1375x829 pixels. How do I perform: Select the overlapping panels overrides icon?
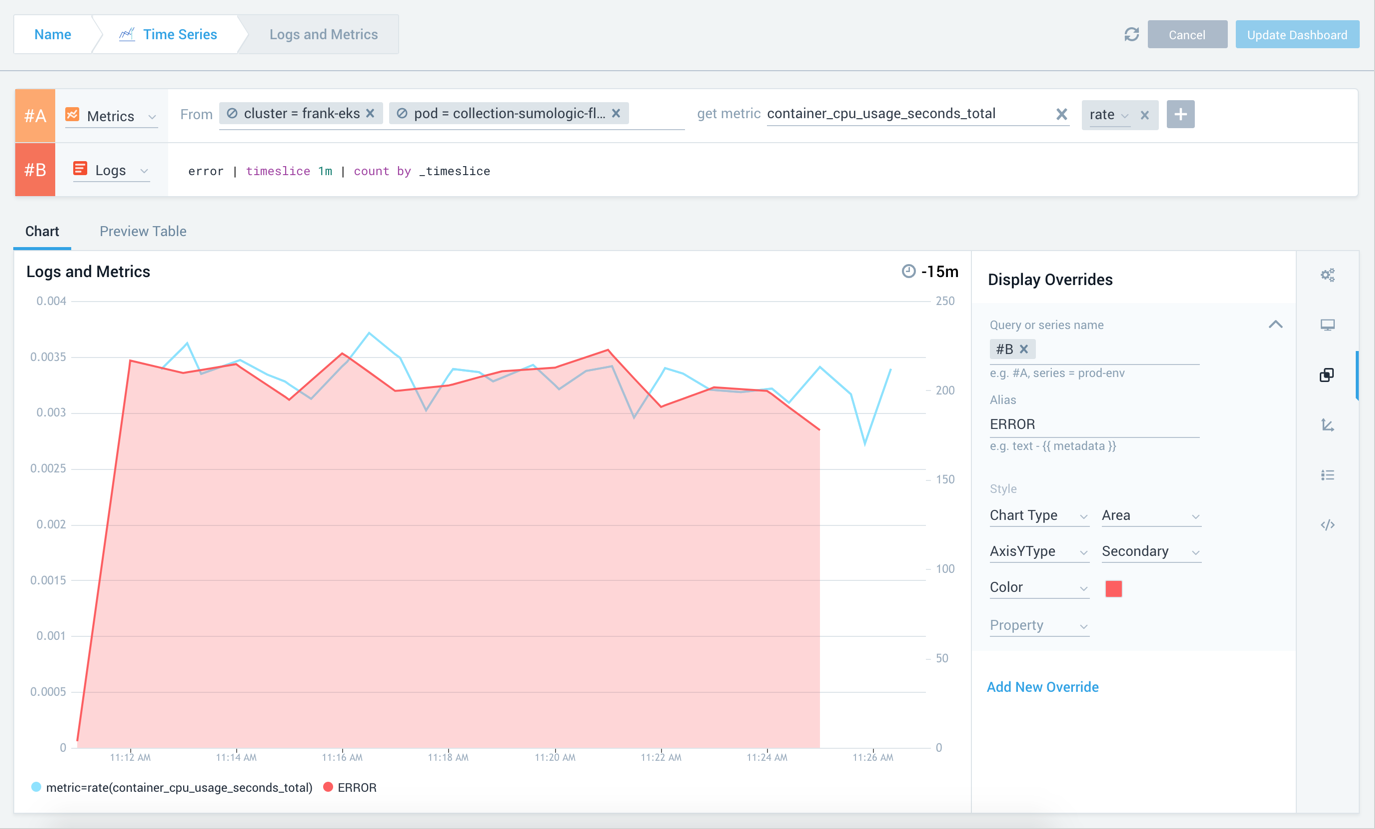click(x=1327, y=375)
